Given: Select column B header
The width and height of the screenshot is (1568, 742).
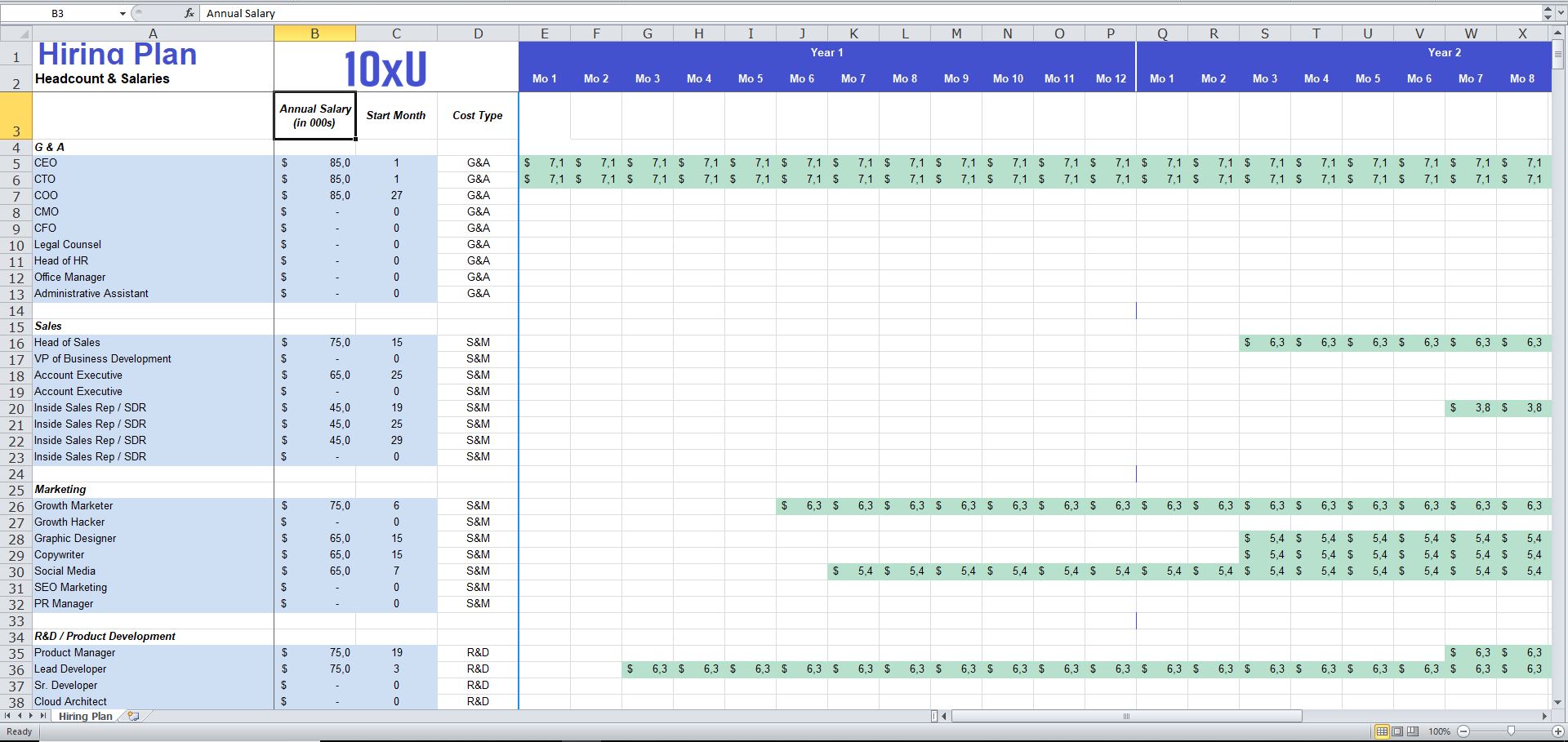Looking at the screenshot, I should tap(314, 33).
